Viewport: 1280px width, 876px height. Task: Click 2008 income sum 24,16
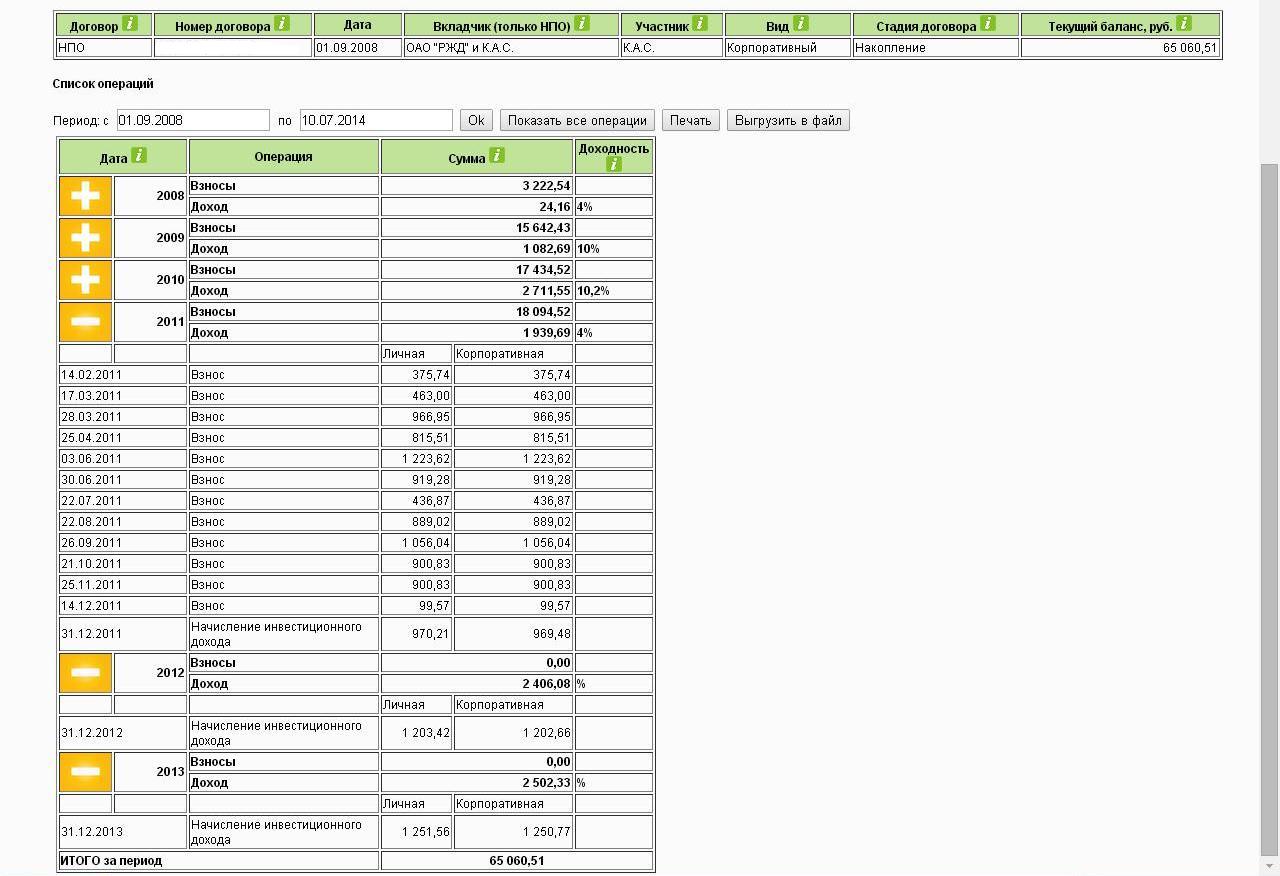point(555,207)
